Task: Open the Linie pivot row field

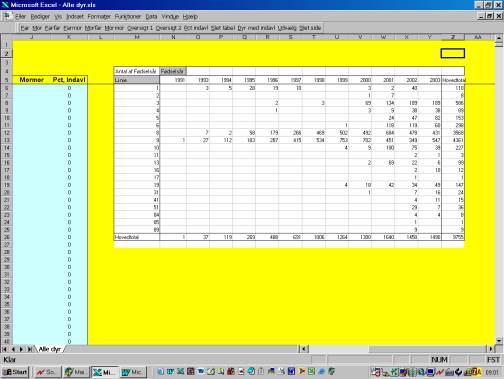Action: click(137, 80)
